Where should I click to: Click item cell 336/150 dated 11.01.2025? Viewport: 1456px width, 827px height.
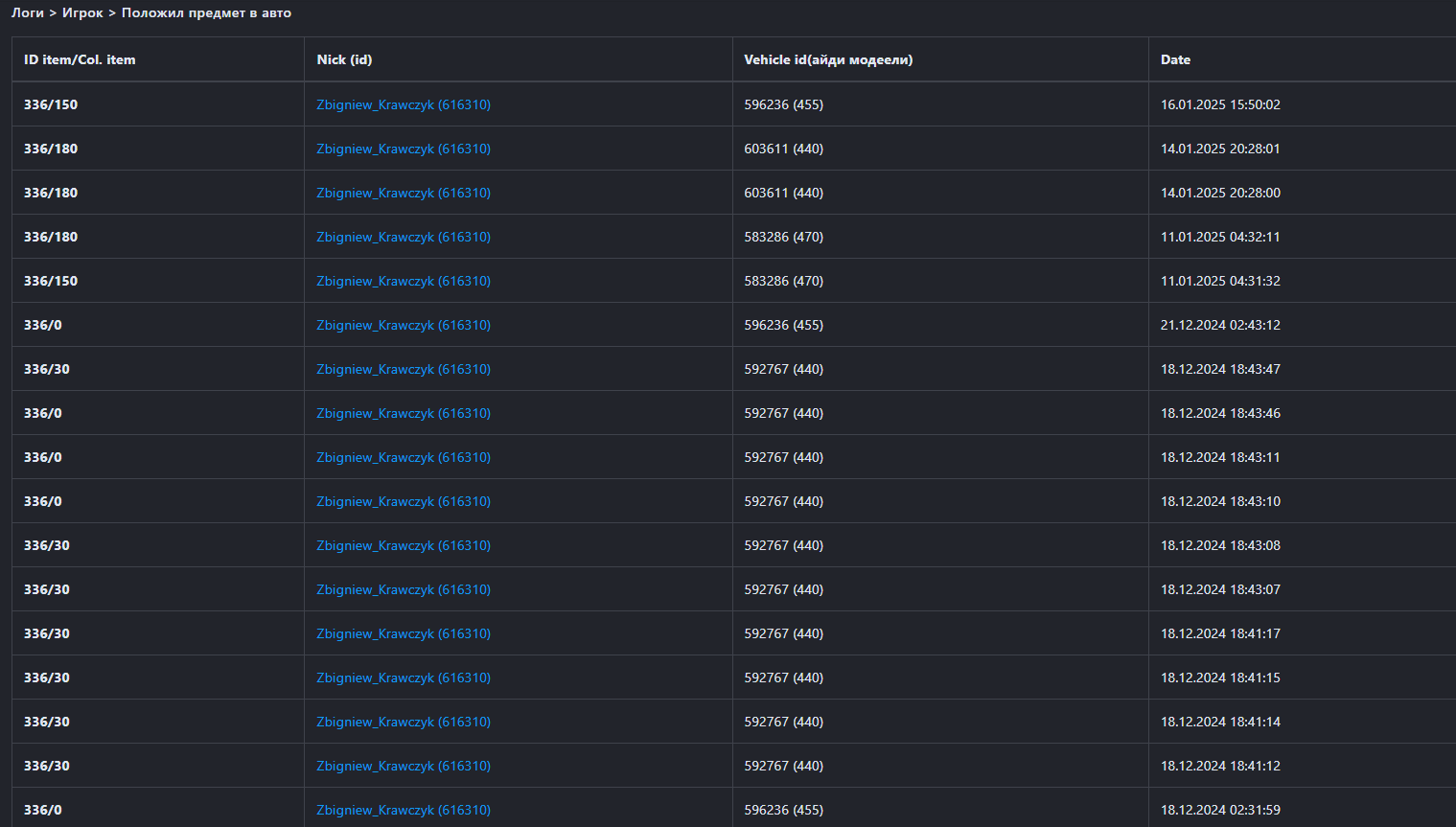click(51, 281)
